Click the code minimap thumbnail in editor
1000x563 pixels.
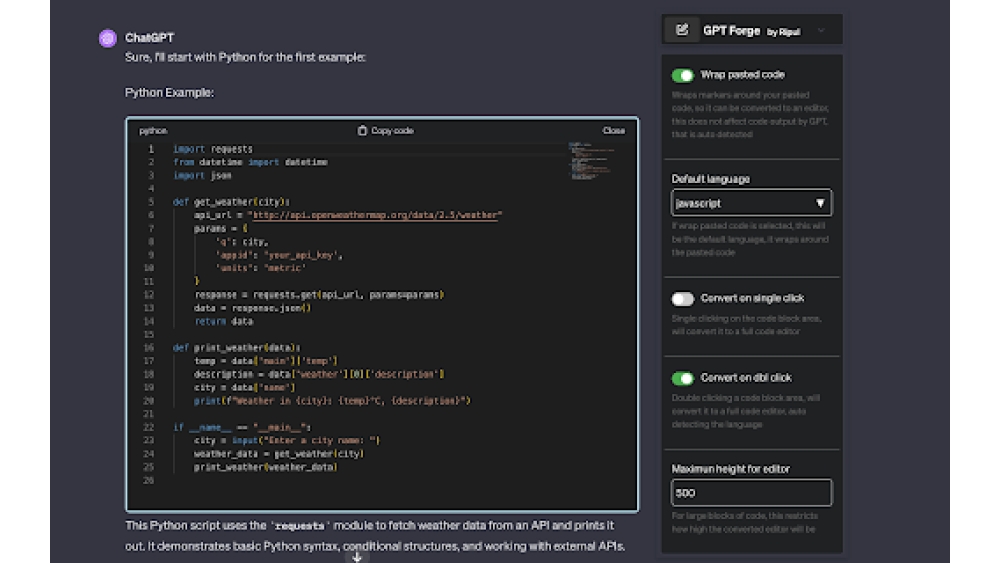pyautogui.click(x=591, y=161)
